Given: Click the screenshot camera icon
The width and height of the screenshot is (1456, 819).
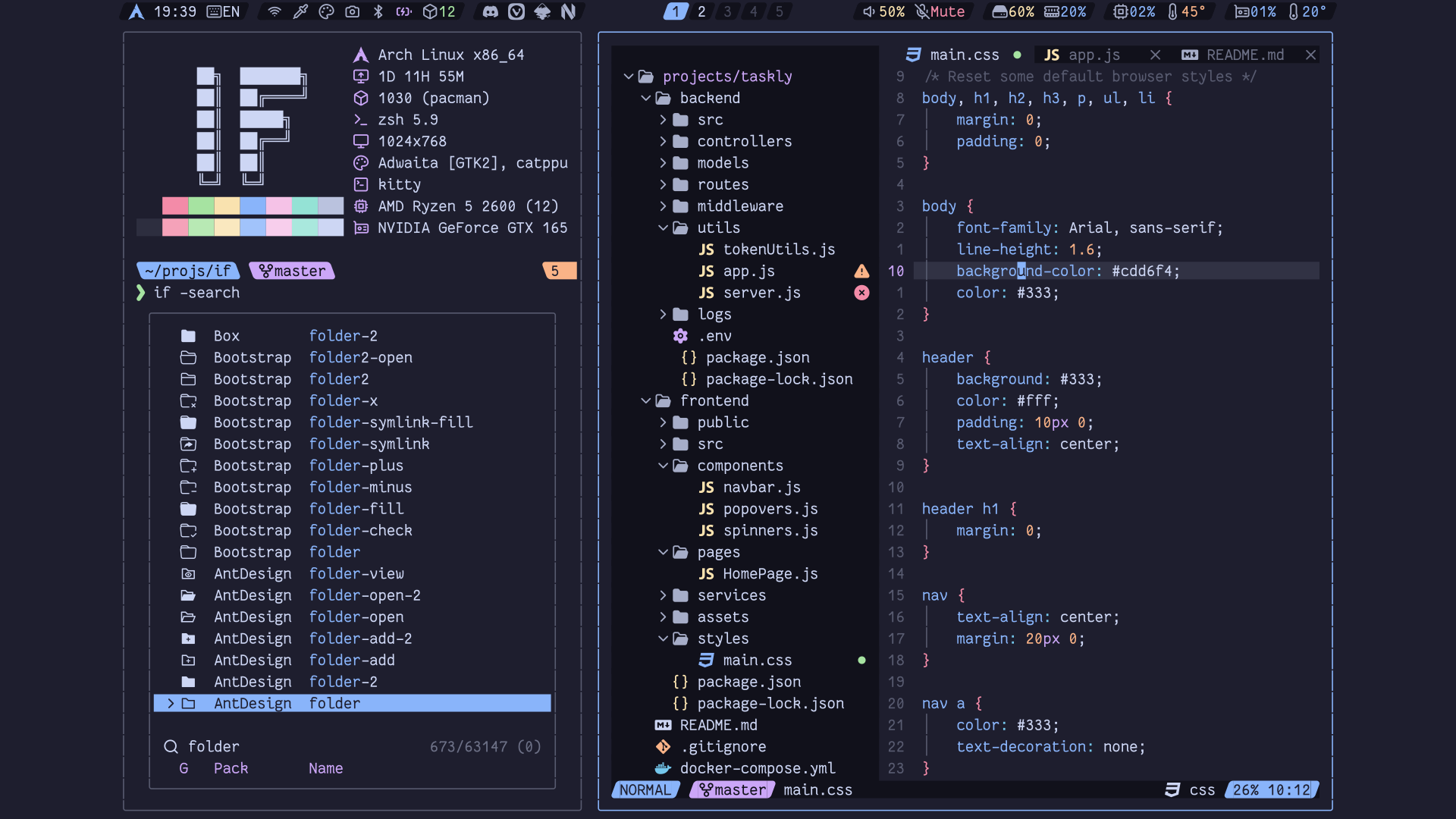Looking at the screenshot, I should [x=352, y=11].
